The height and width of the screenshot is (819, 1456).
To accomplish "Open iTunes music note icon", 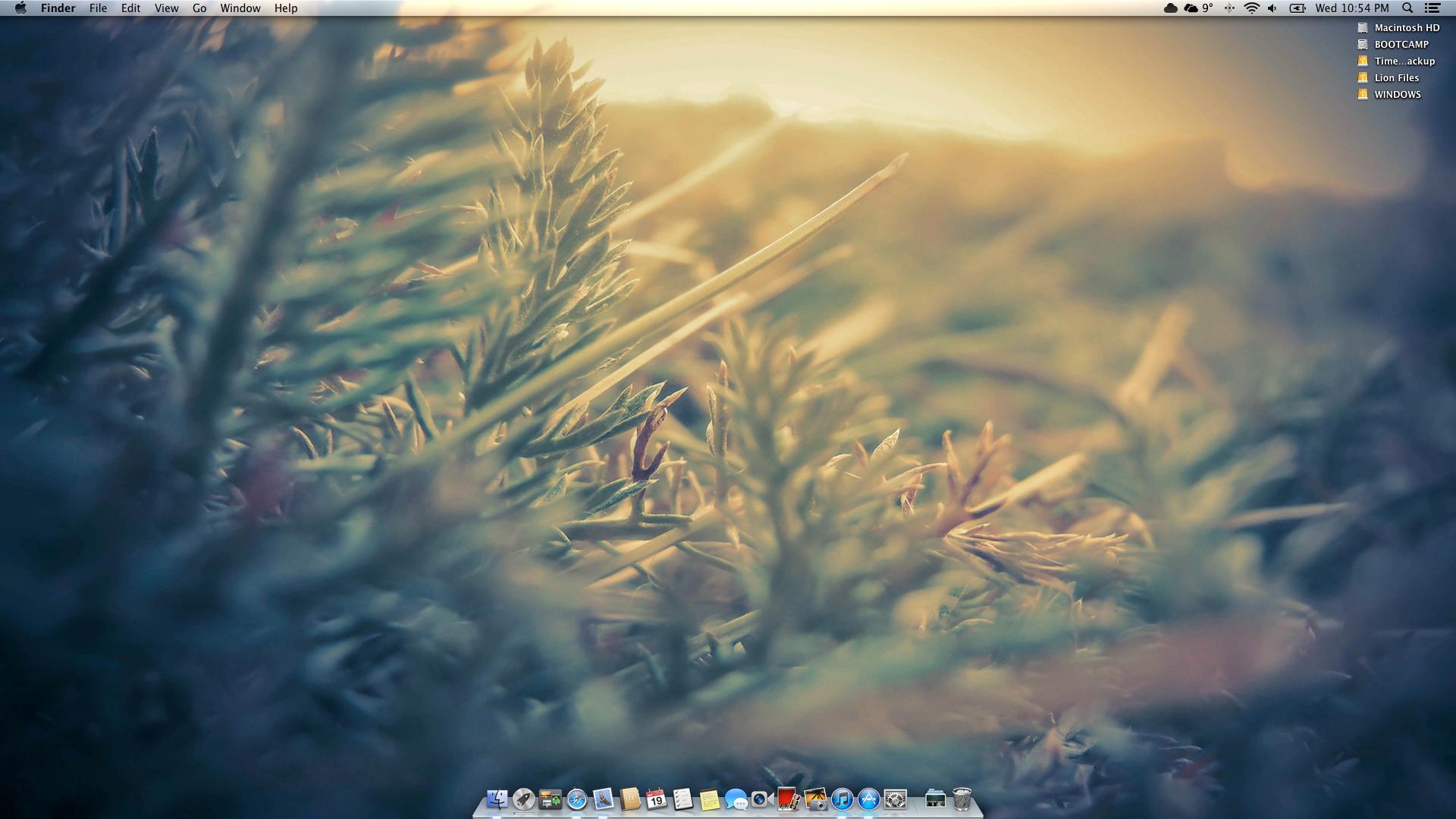I will pyautogui.click(x=842, y=799).
